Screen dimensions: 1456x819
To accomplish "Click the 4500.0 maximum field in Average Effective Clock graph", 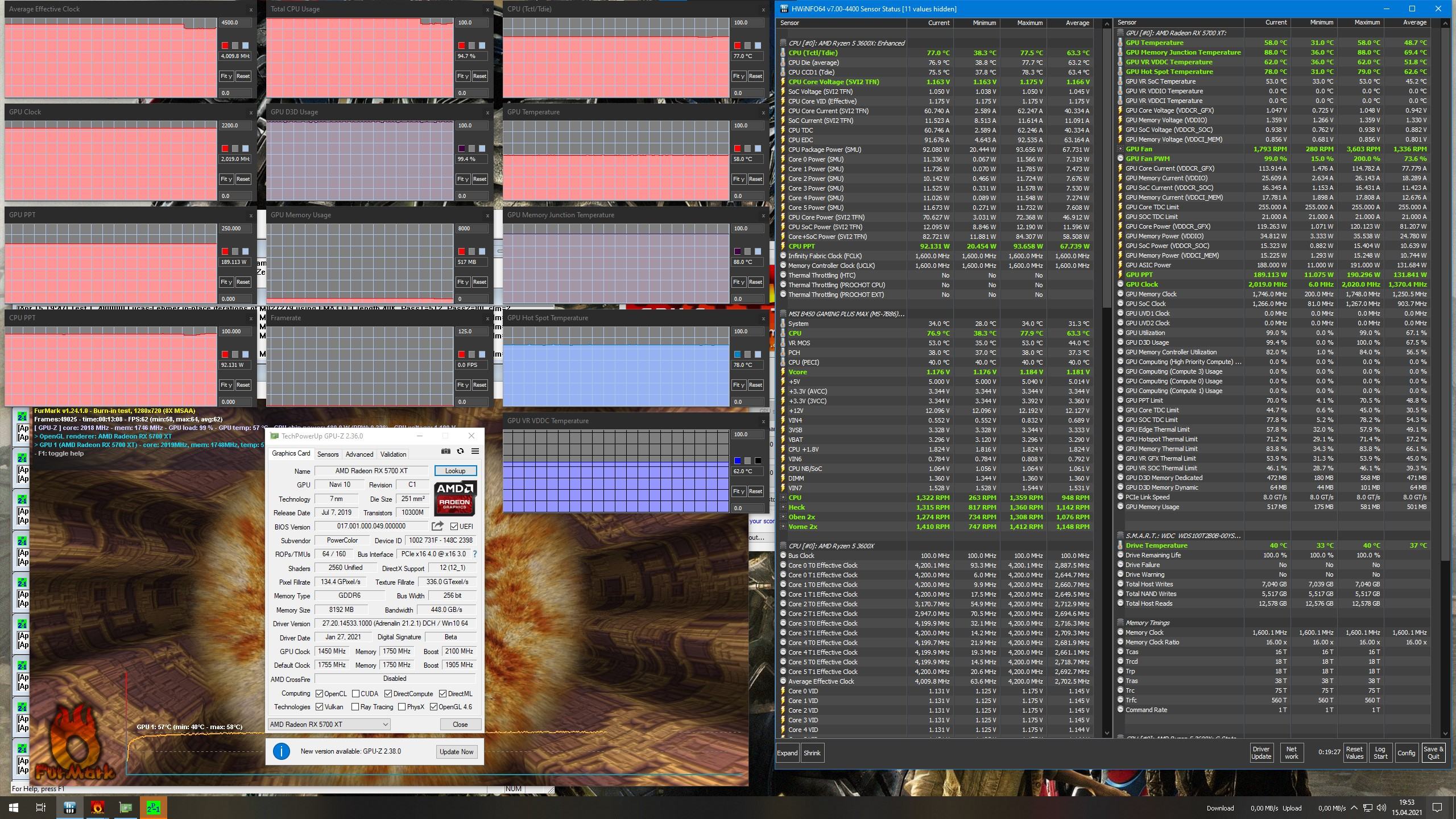I will click(x=235, y=23).
